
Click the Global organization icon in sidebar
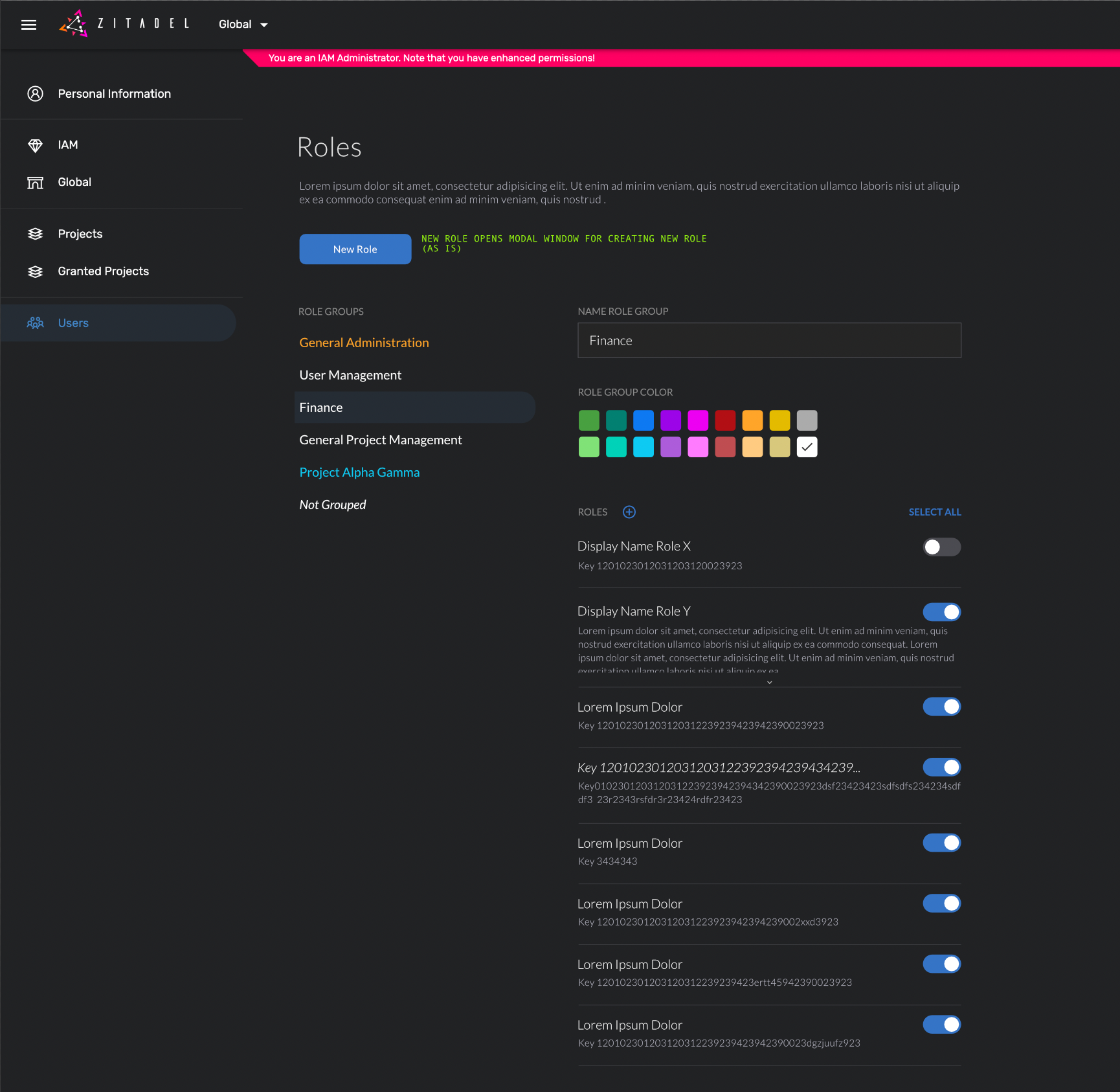35,182
